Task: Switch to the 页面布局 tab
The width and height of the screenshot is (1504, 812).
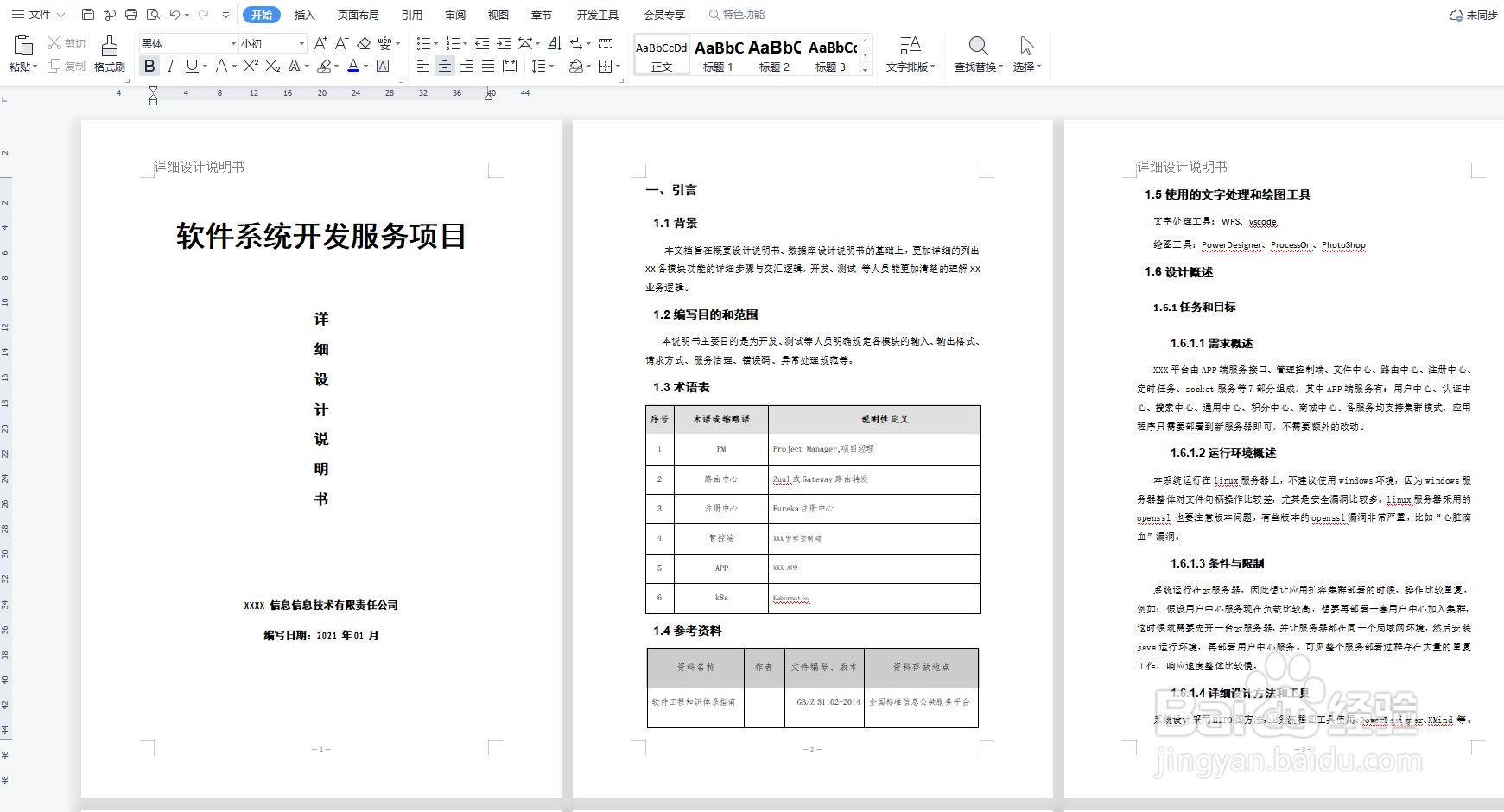Action: tap(358, 15)
